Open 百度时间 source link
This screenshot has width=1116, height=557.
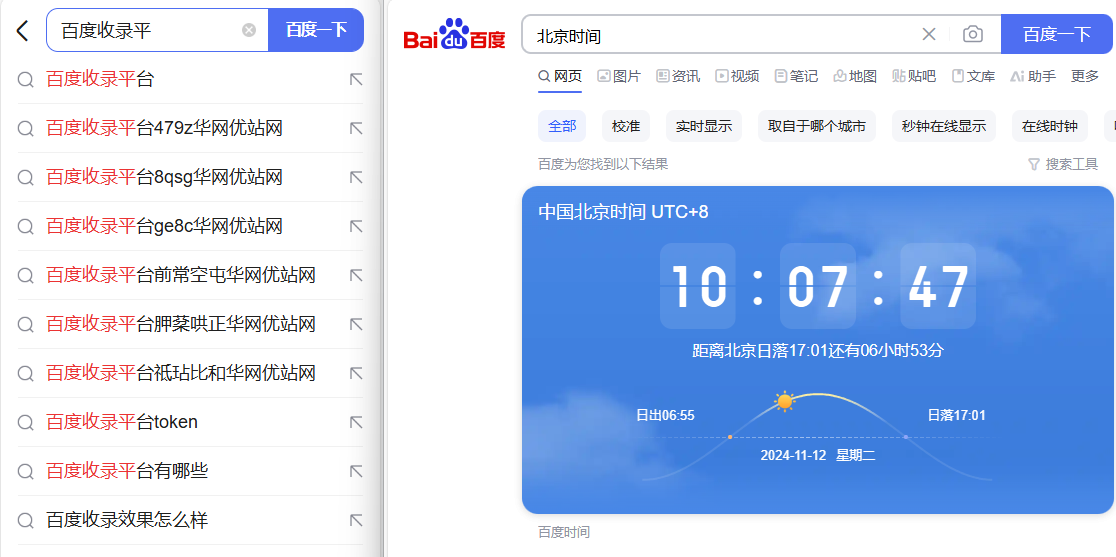click(564, 532)
